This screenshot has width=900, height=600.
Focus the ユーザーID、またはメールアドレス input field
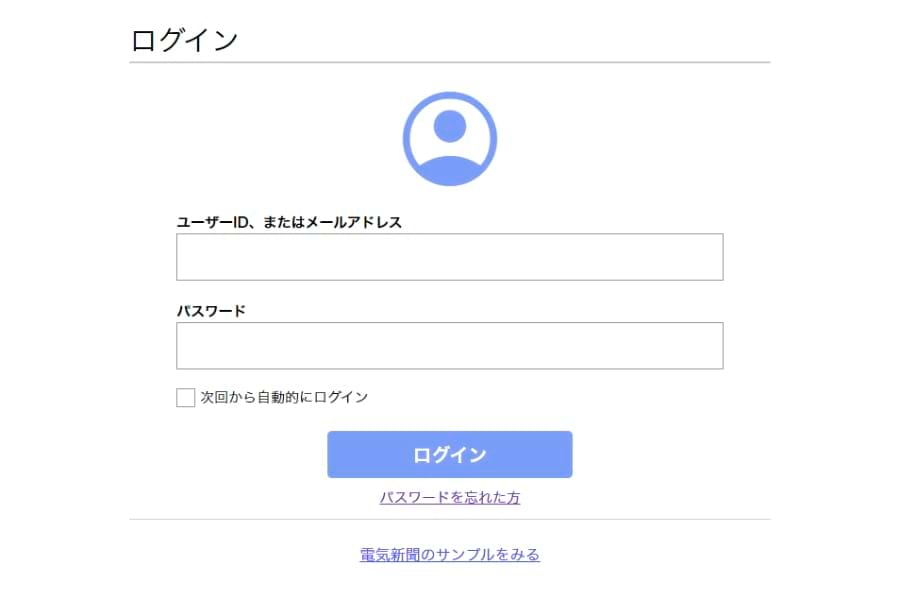coord(449,257)
